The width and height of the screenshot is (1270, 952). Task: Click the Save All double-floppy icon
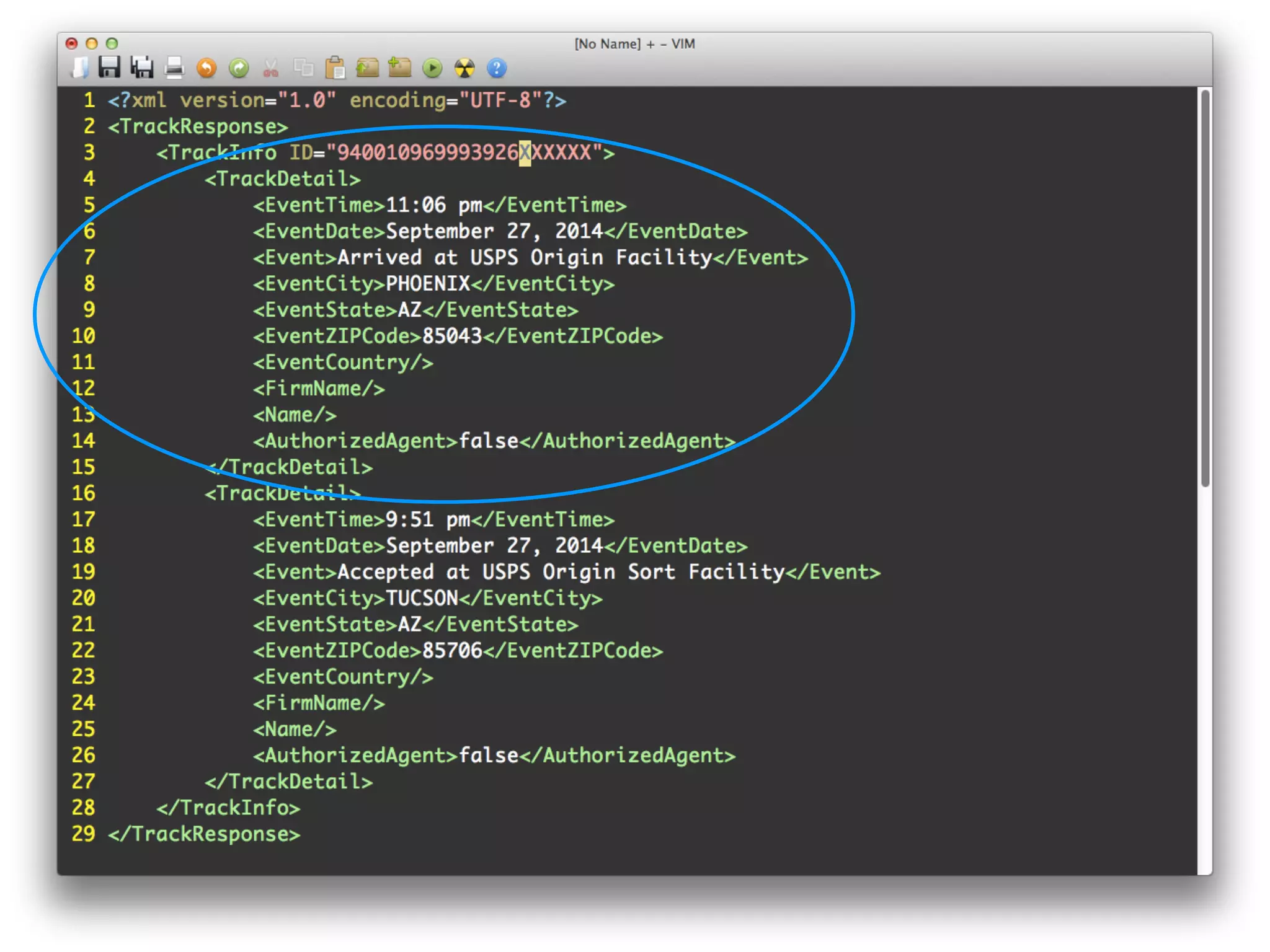(142, 68)
